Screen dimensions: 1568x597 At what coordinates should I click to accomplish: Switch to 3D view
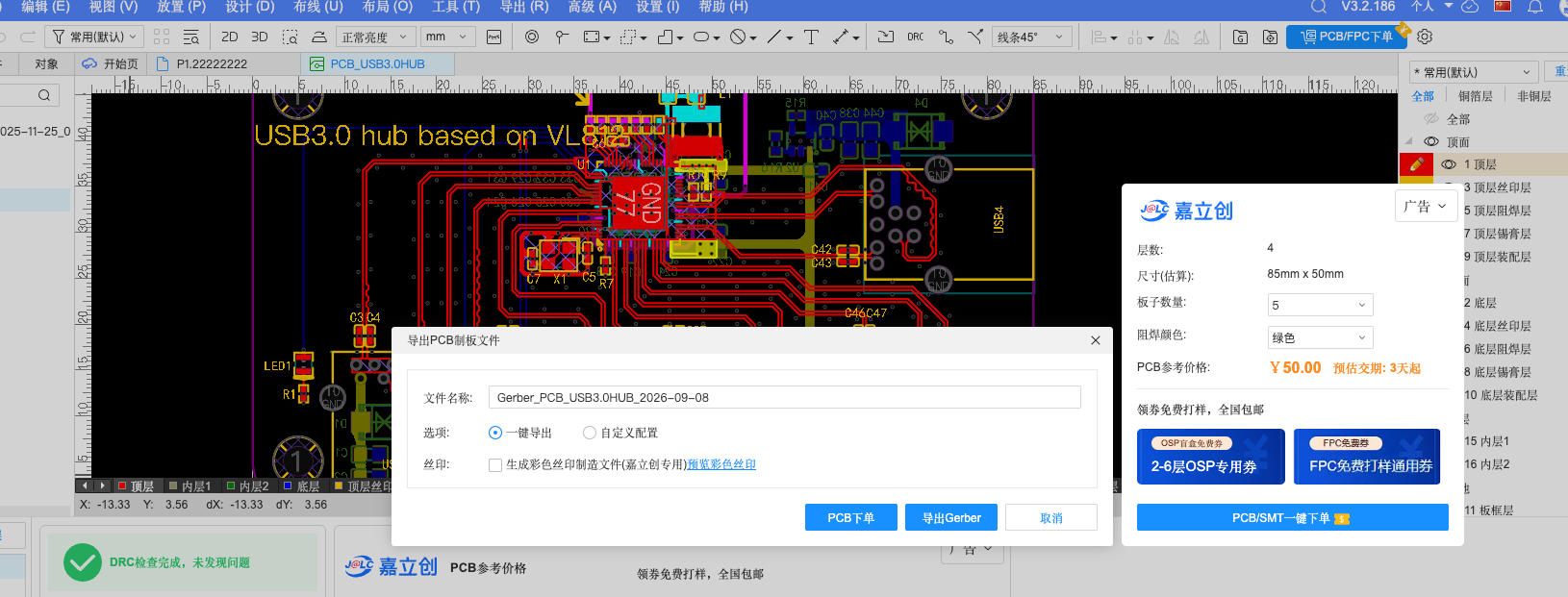coord(260,37)
